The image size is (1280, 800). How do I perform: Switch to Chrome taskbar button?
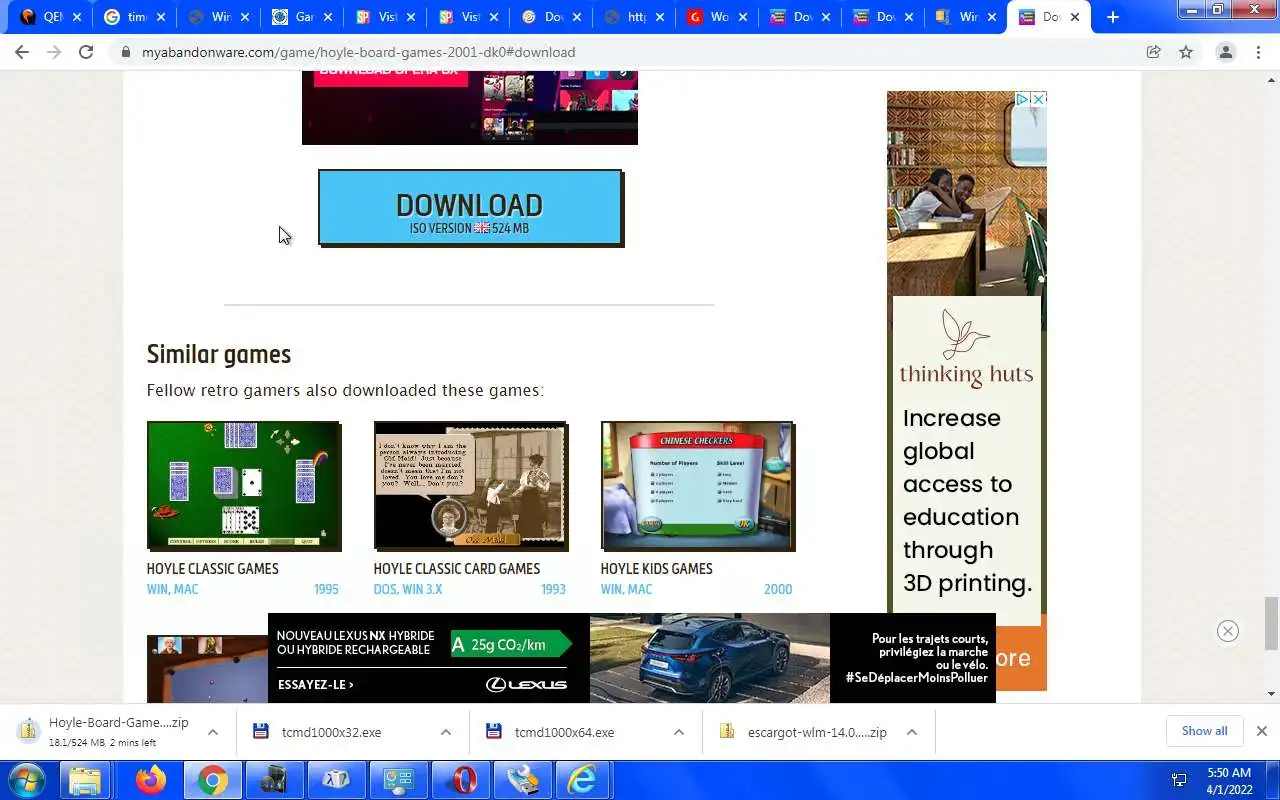(211, 780)
